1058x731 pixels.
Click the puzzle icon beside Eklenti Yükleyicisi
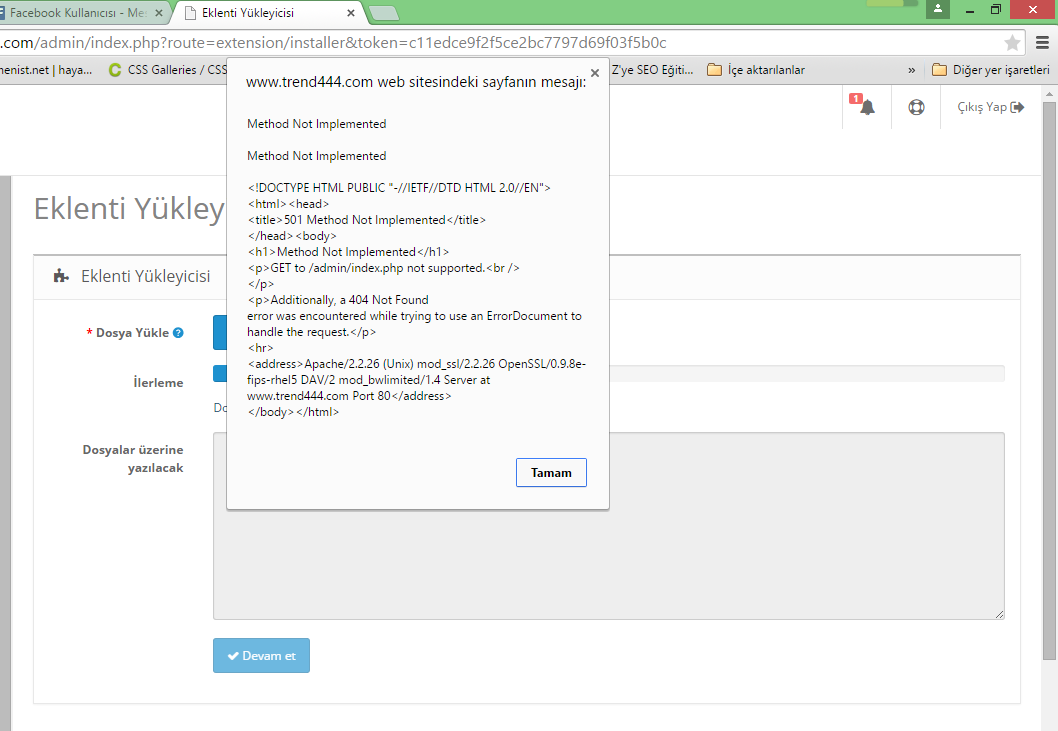click(61, 276)
